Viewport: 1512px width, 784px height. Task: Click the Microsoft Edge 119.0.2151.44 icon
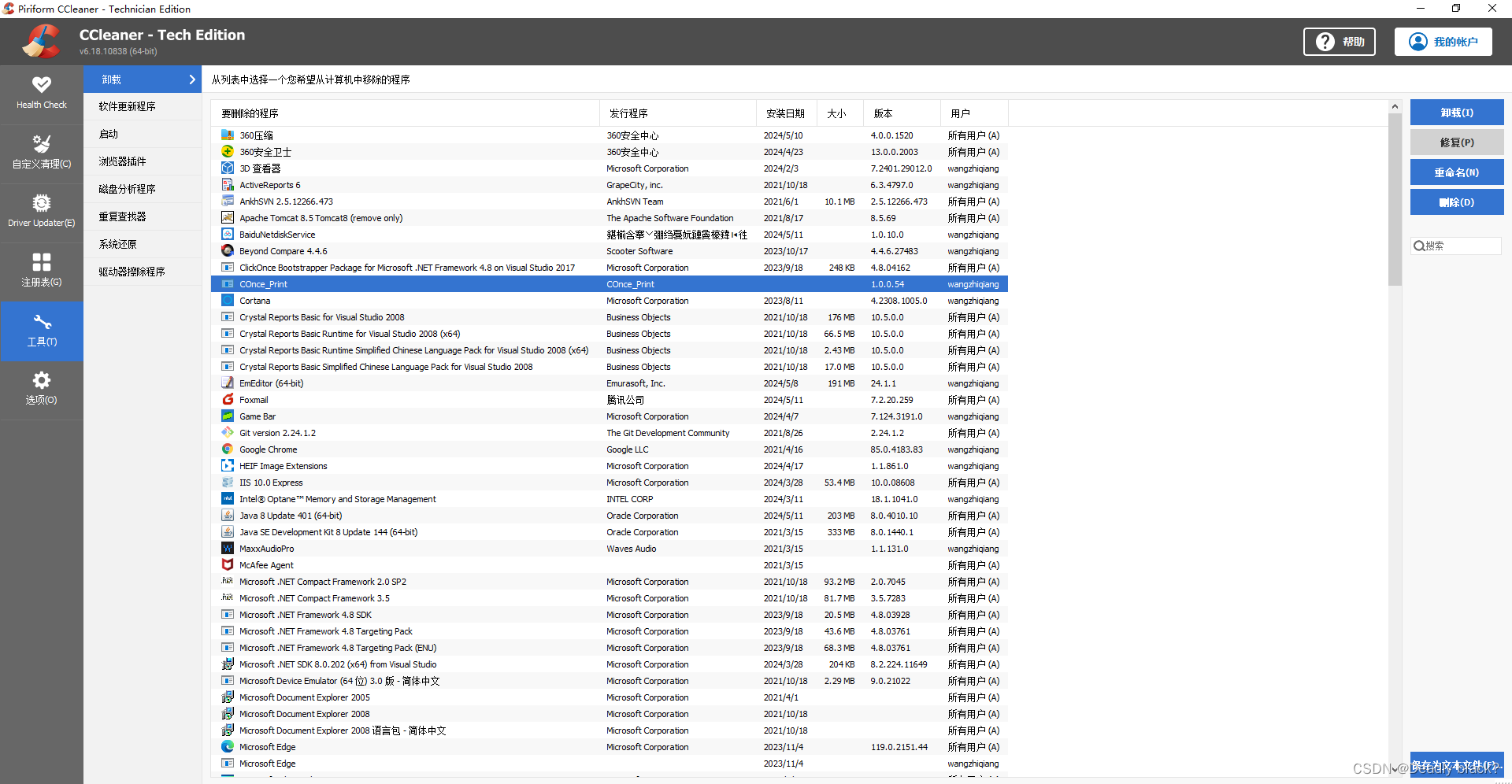(228, 747)
